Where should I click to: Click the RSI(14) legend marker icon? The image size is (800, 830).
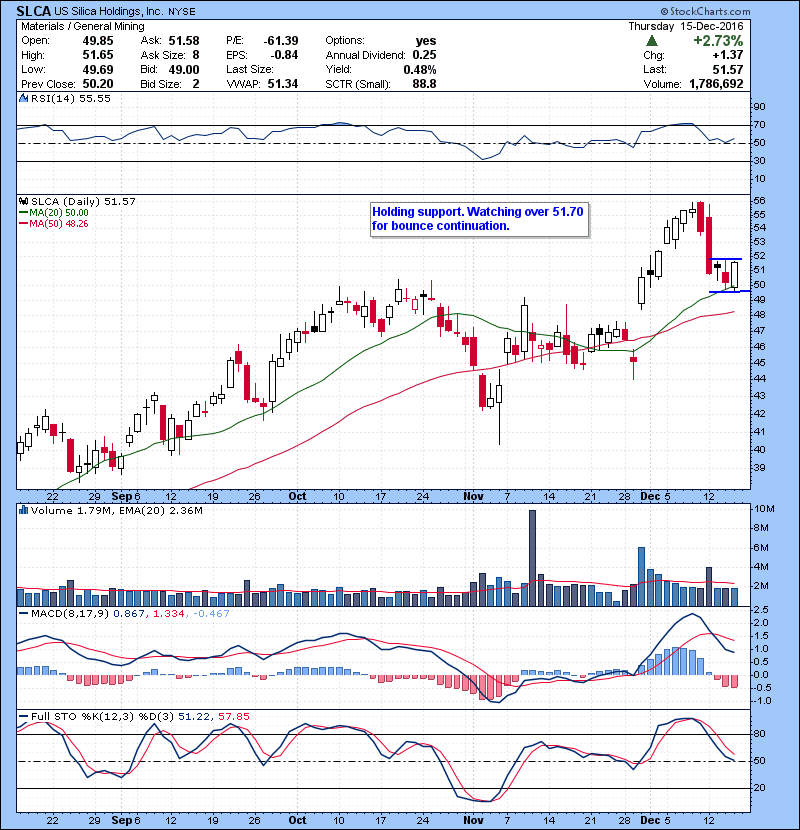pyautogui.click(x=24, y=99)
